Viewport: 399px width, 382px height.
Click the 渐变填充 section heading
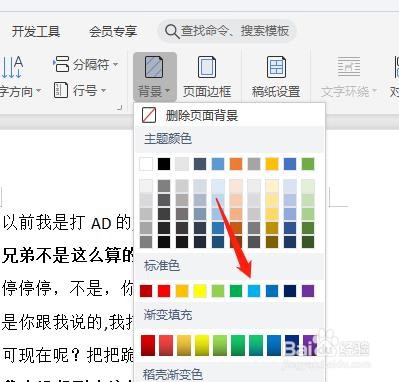[x=168, y=315]
